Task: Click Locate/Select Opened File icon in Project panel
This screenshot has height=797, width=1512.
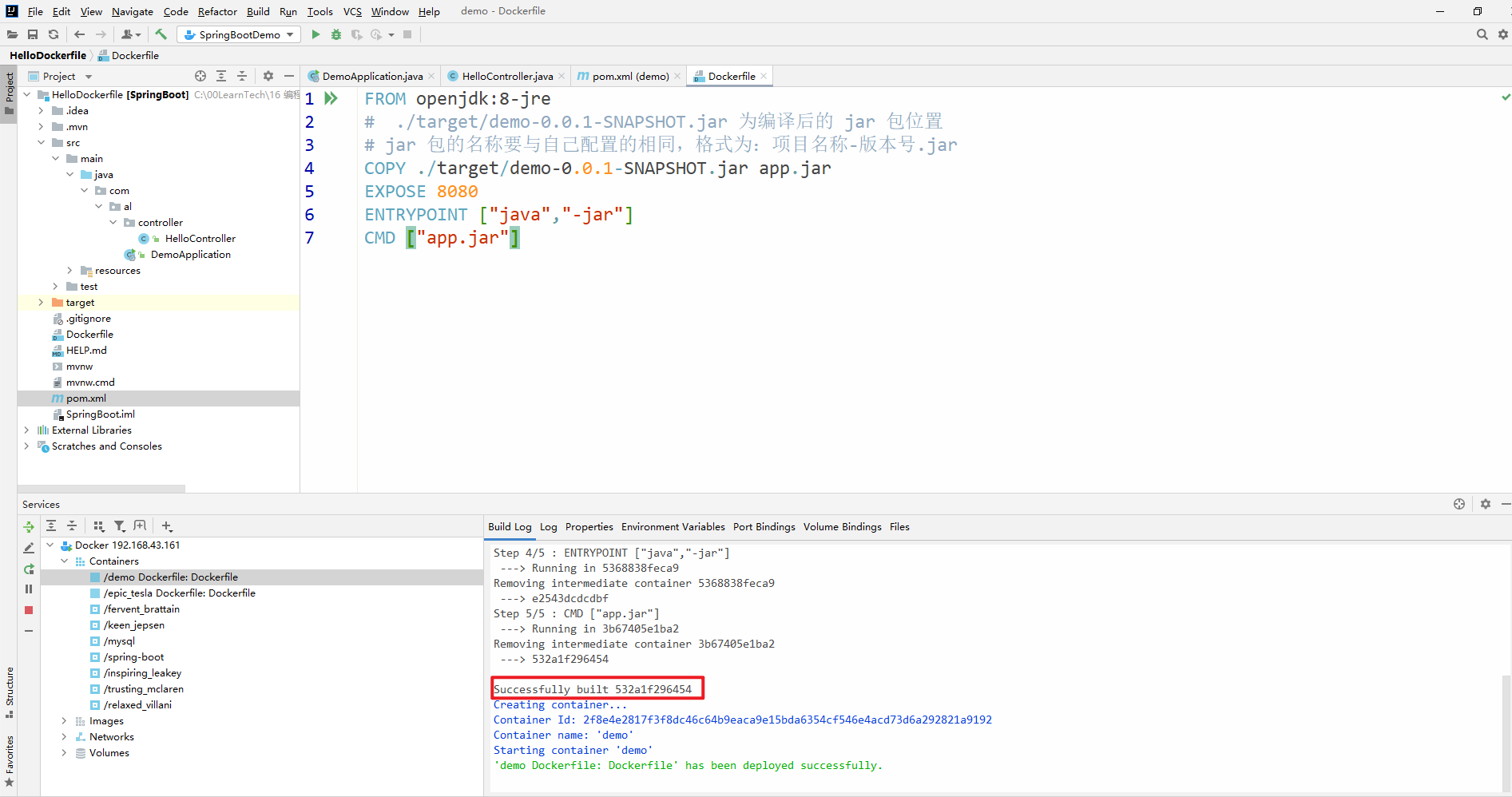Action: (200, 76)
